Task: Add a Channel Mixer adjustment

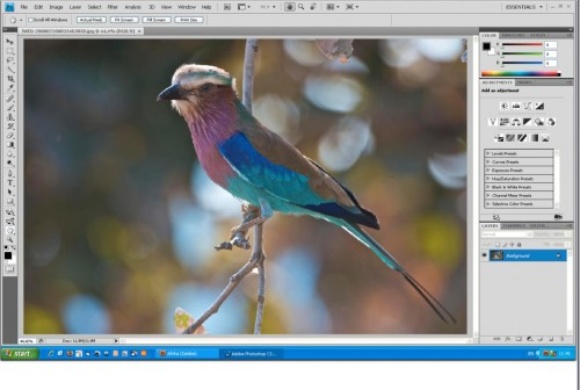Action: [552, 122]
